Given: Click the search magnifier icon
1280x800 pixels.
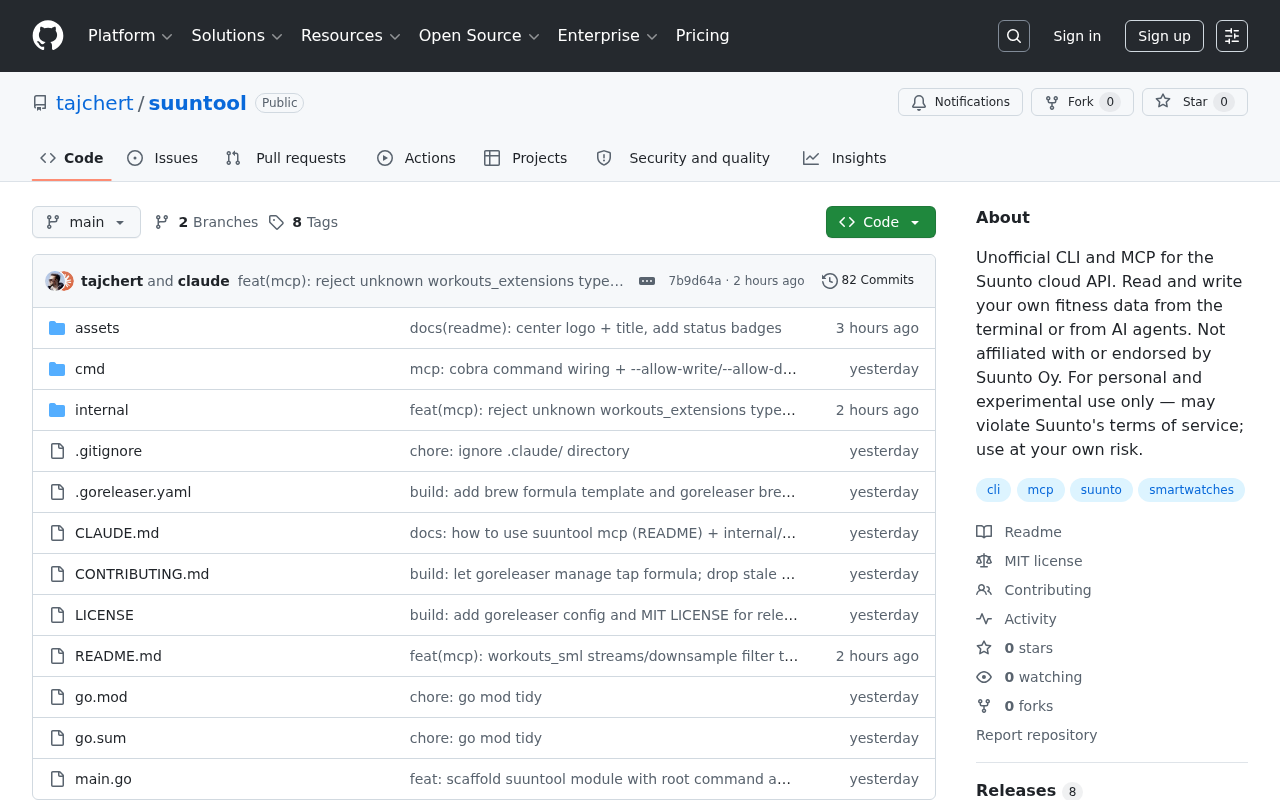Looking at the screenshot, I should point(1014,36).
